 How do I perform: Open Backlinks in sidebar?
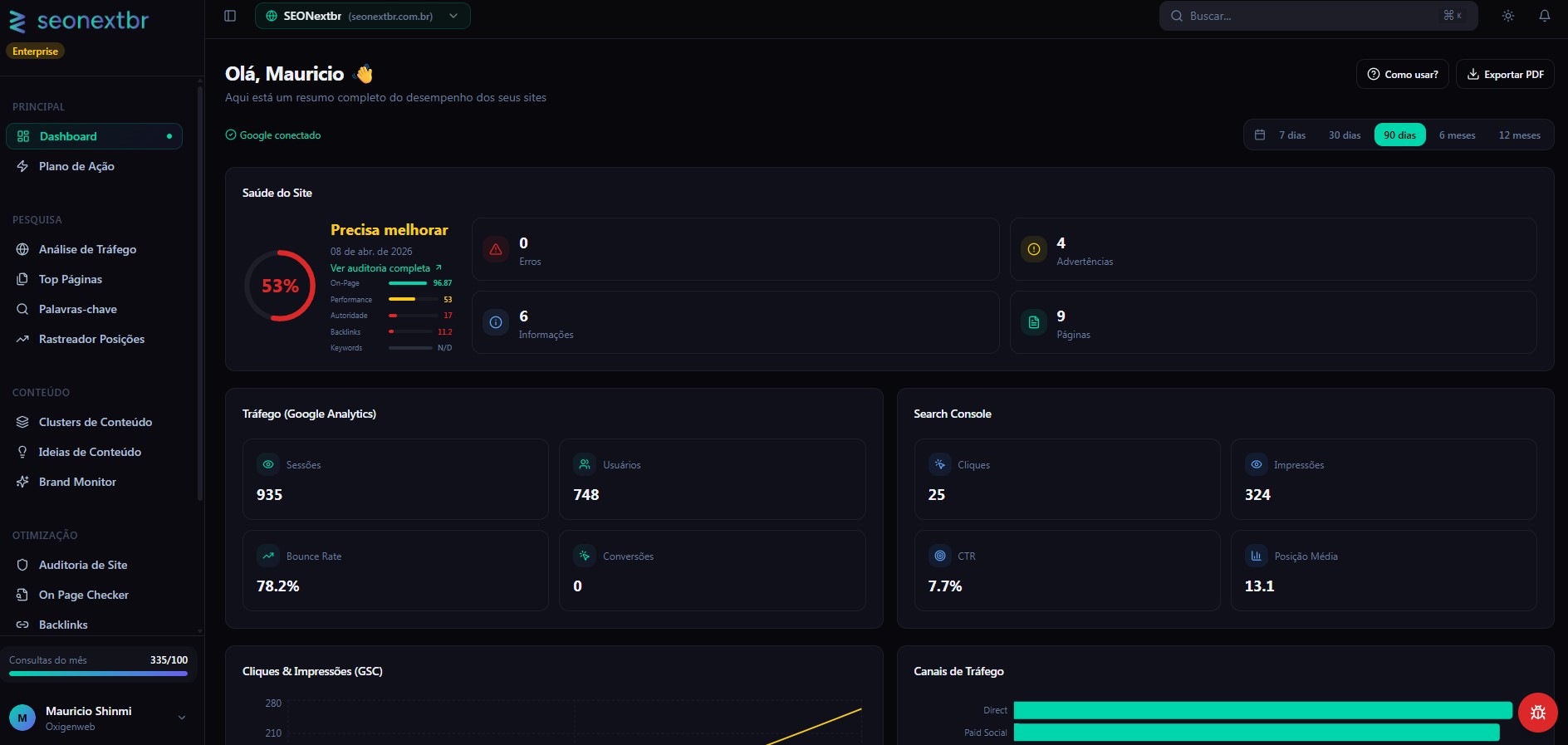click(x=94, y=625)
